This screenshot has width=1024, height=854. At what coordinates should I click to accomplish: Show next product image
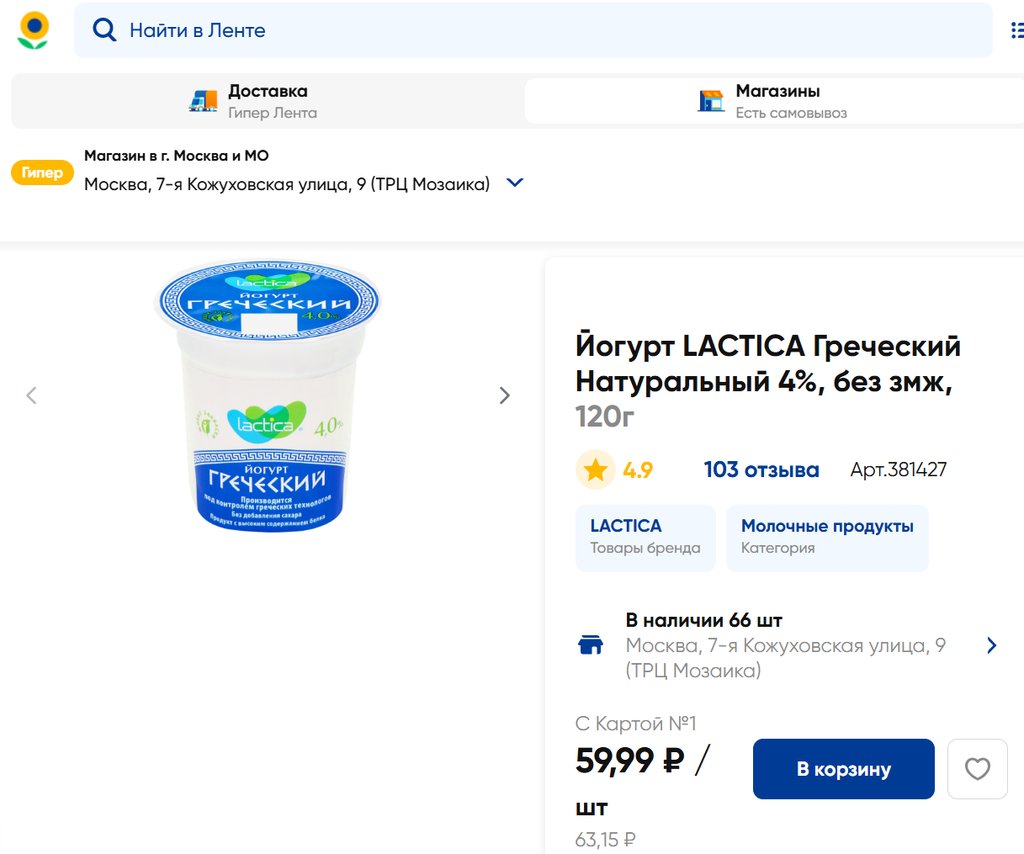[504, 395]
